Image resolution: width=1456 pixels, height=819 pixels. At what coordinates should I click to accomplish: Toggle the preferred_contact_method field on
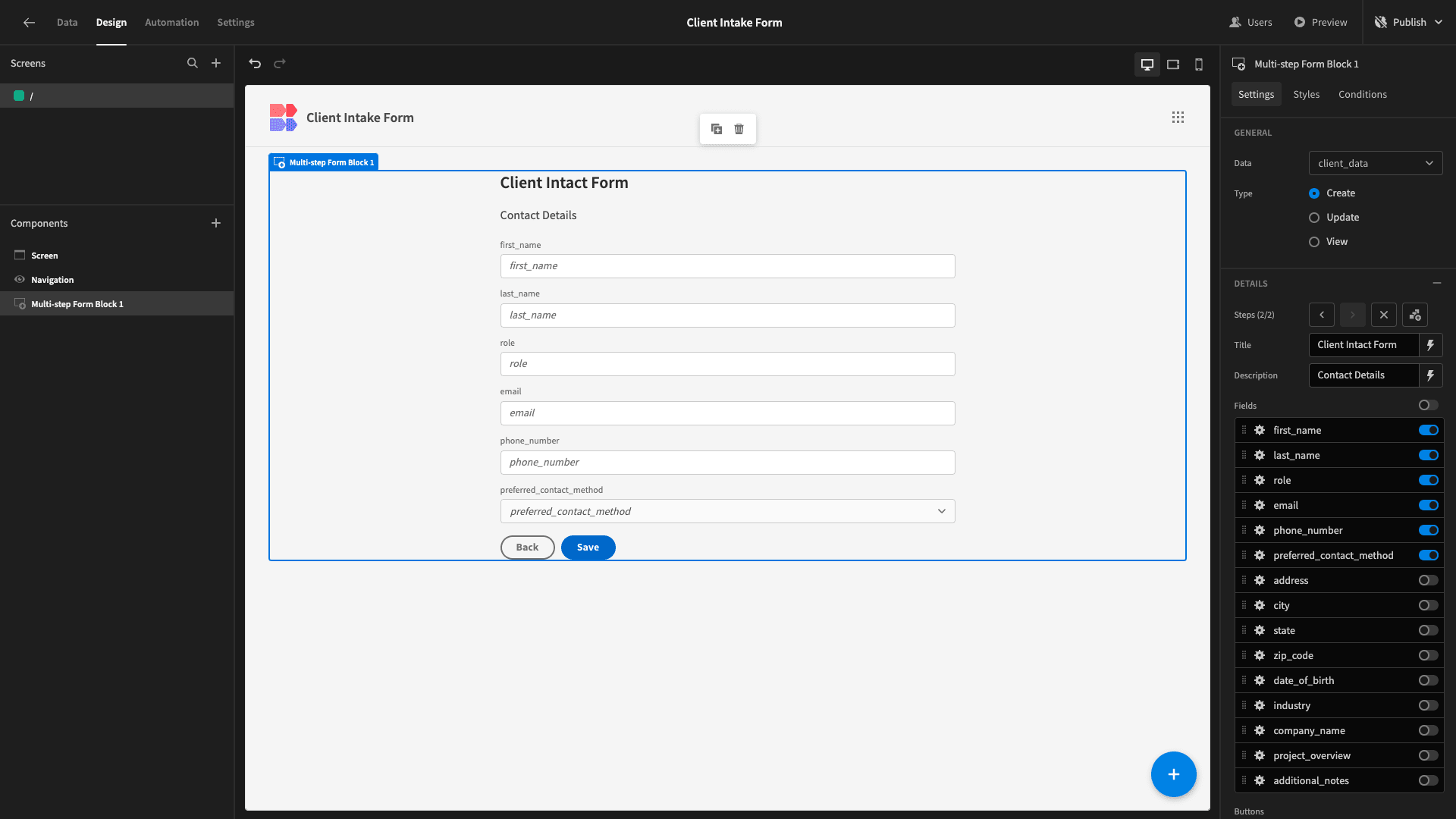[x=1428, y=555]
